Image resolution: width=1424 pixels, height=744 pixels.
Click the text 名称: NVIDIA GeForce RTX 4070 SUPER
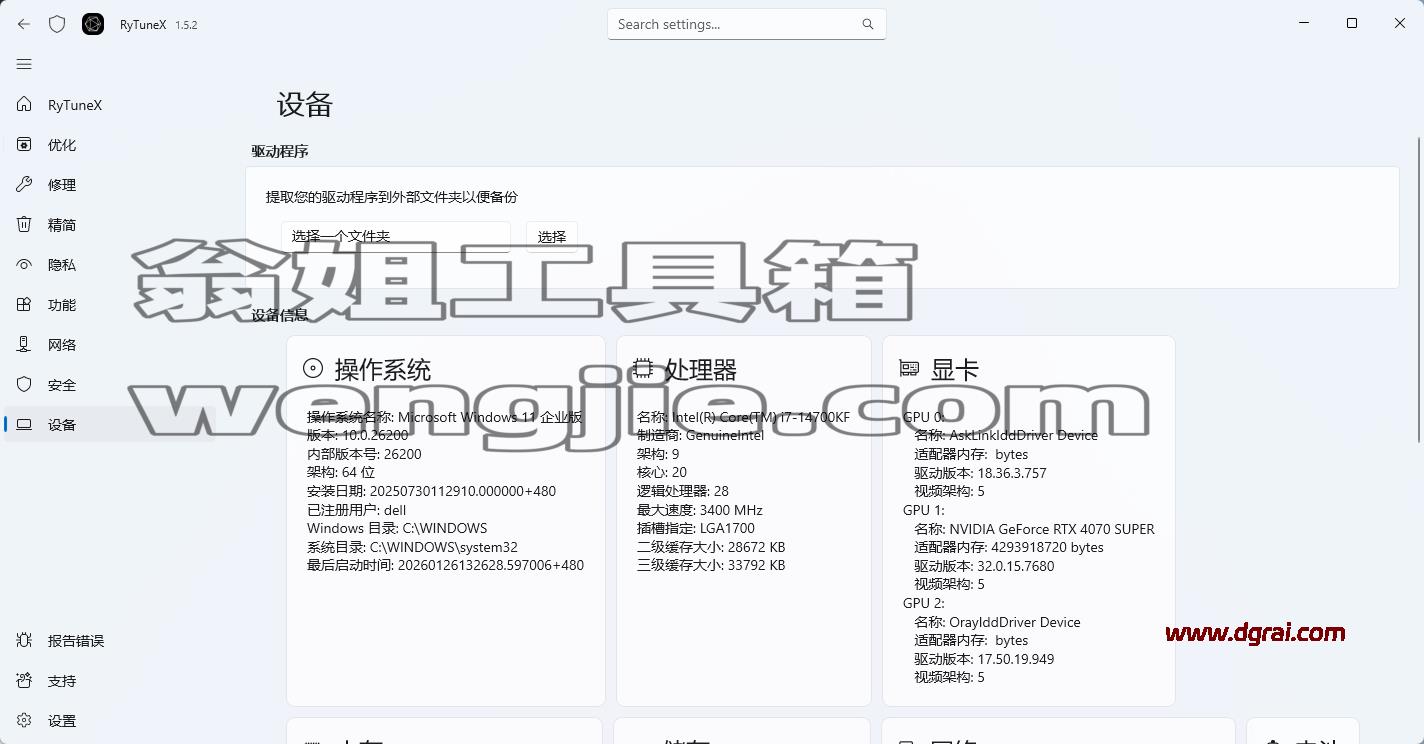pyautogui.click(x=1034, y=529)
